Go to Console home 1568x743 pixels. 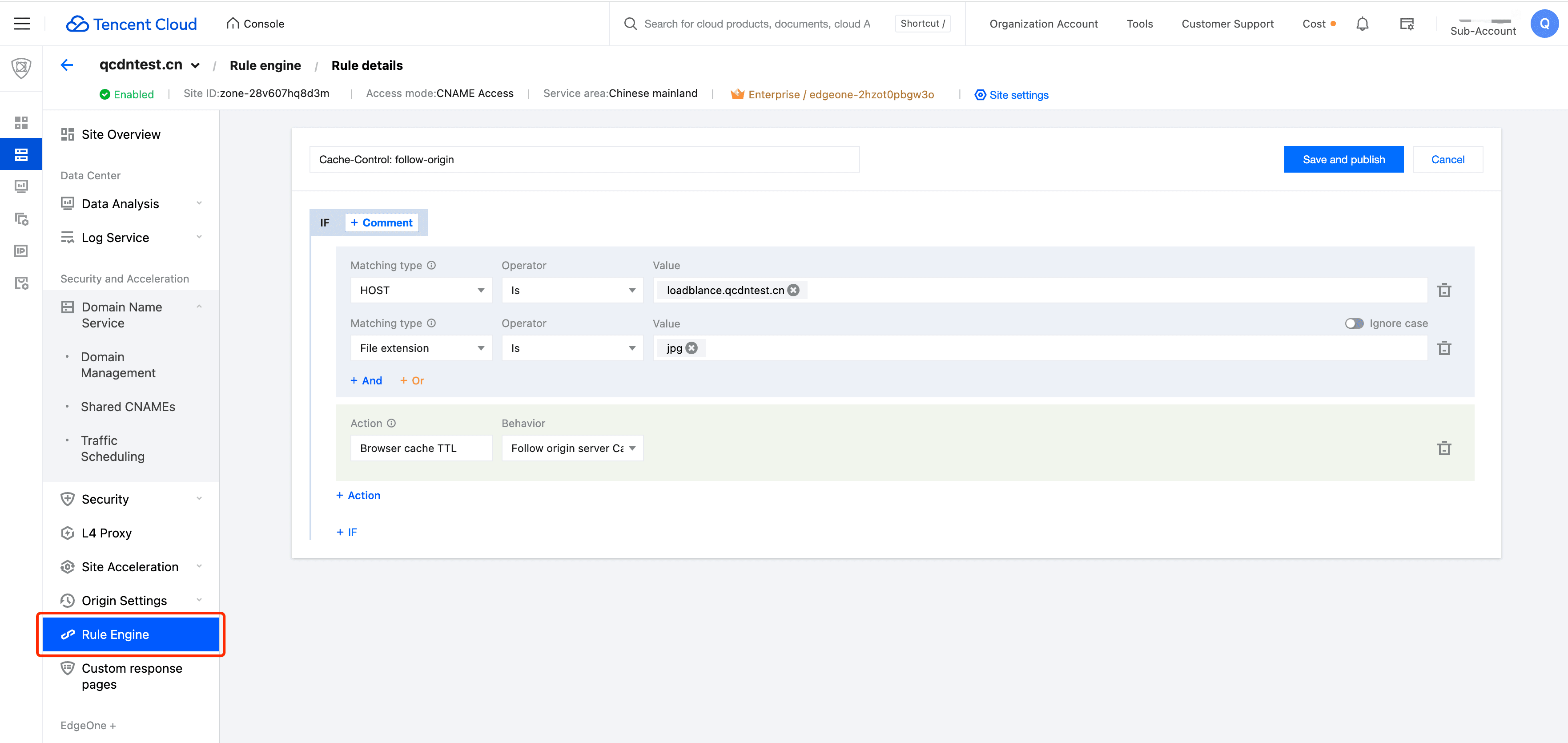coord(255,24)
